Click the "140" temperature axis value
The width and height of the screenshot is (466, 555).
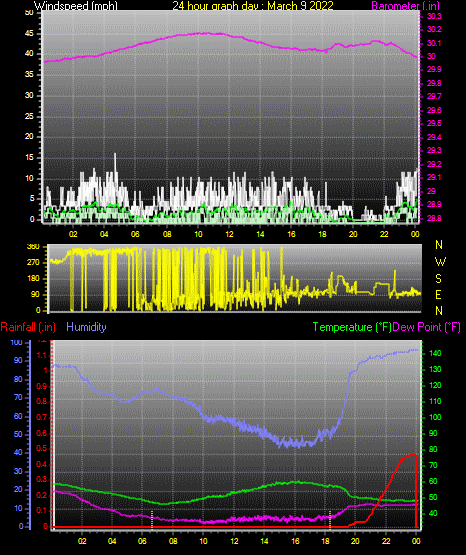(x=435, y=353)
